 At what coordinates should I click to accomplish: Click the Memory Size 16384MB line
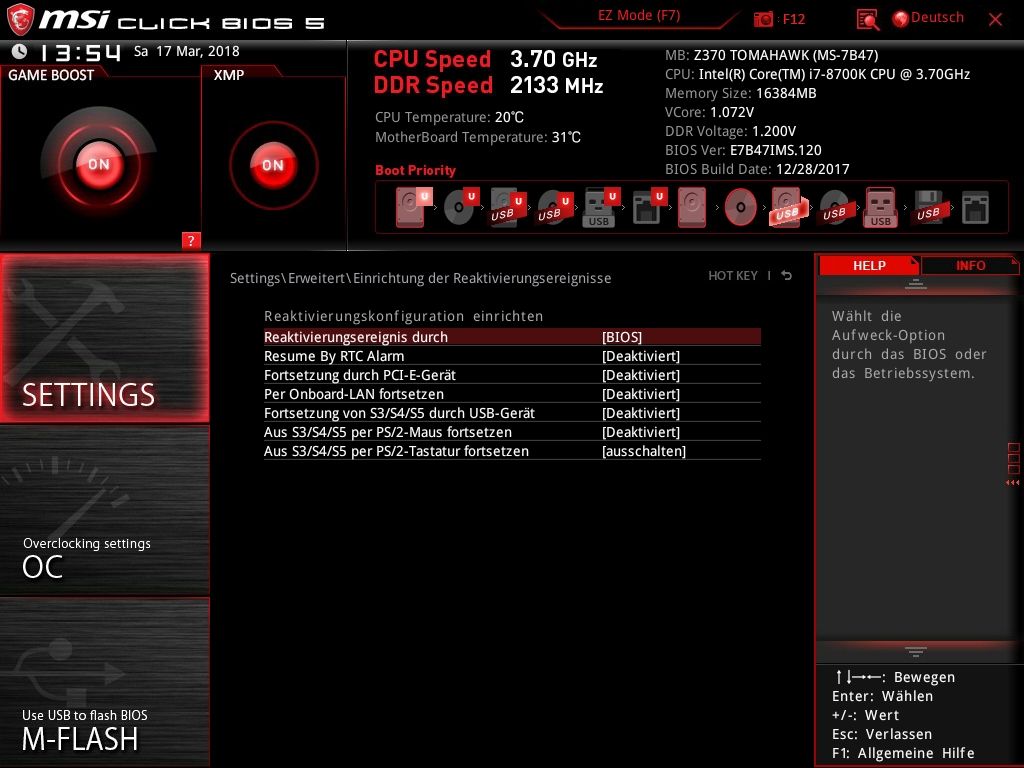[x=741, y=93]
